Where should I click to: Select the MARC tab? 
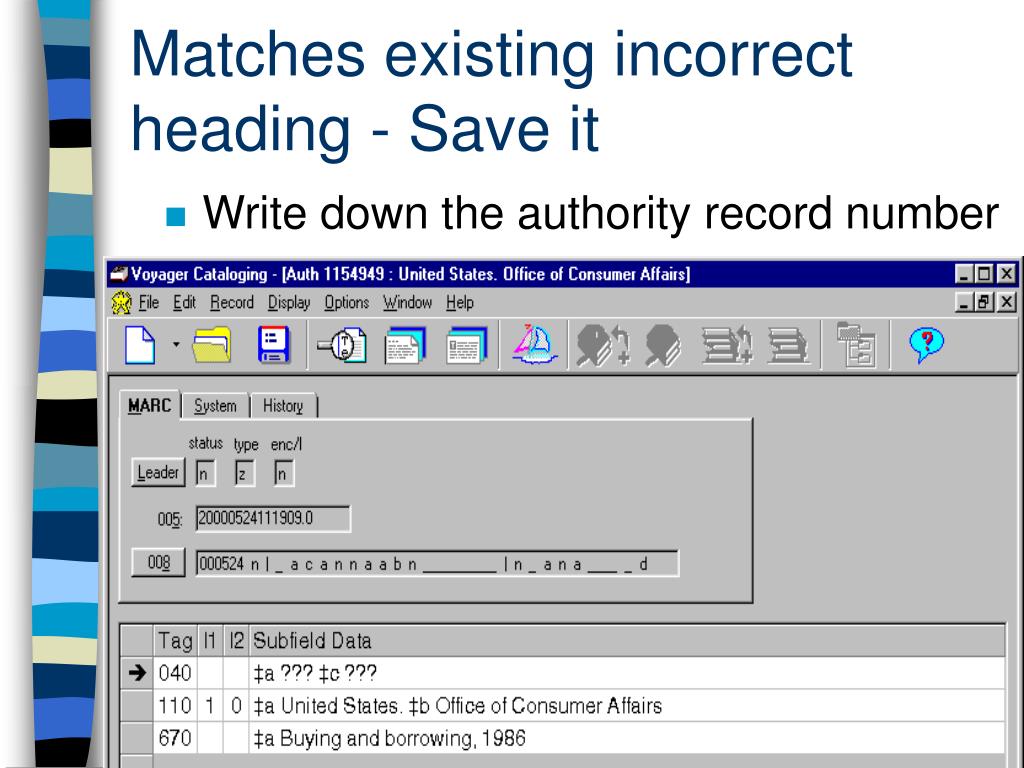pos(150,406)
